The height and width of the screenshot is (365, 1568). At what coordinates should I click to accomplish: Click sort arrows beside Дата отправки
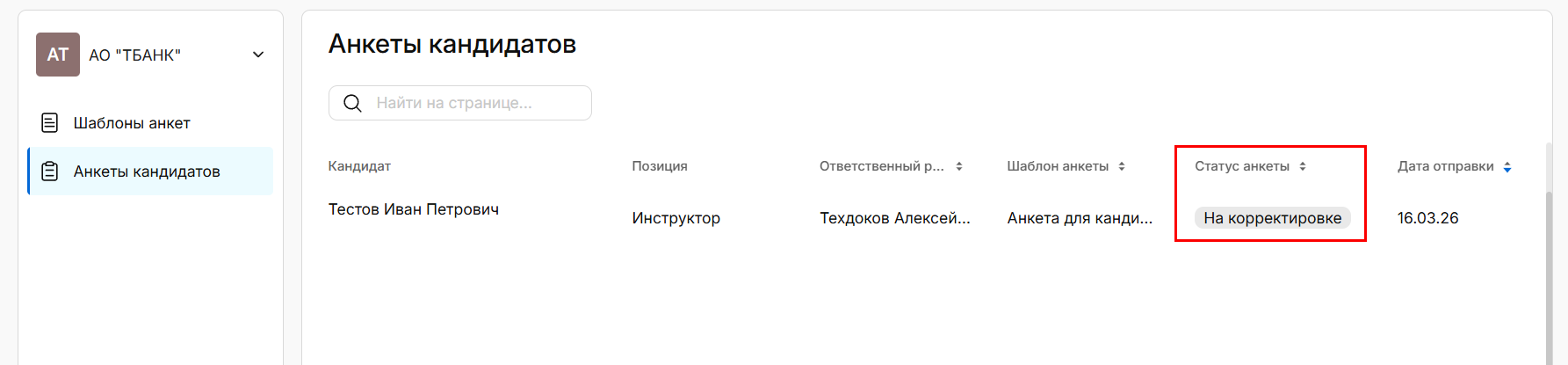point(1507,167)
